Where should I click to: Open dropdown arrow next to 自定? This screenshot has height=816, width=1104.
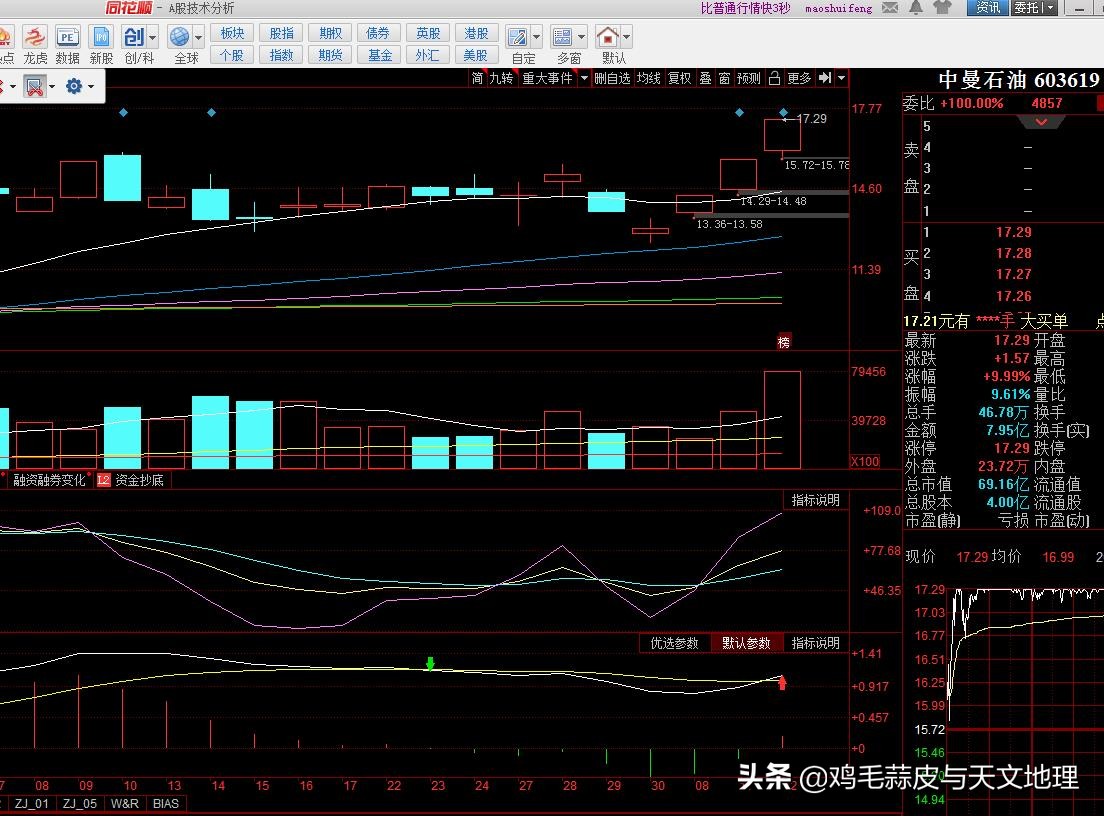[538, 38]
